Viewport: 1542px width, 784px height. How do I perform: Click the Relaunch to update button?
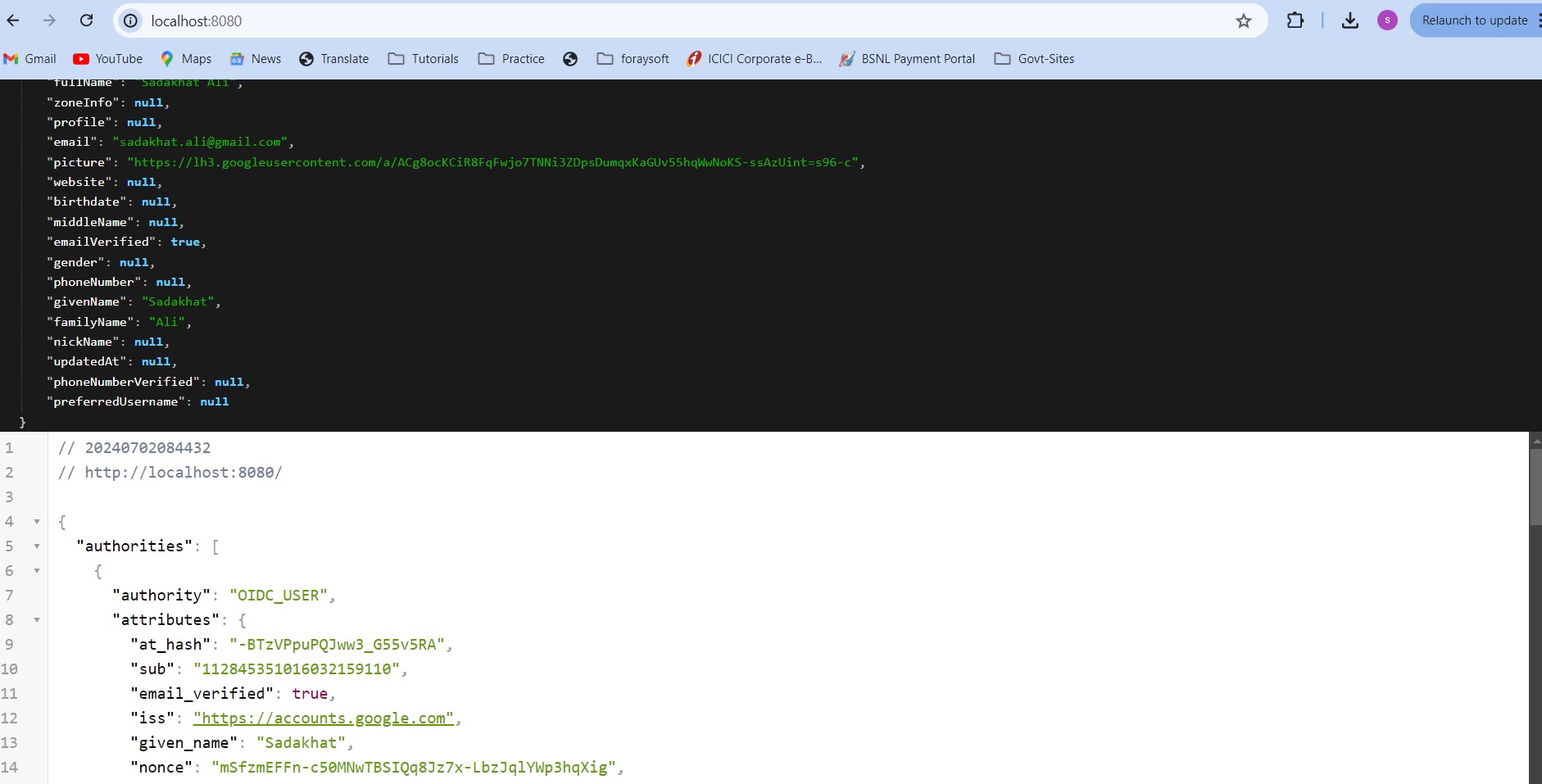[1474, 20]
